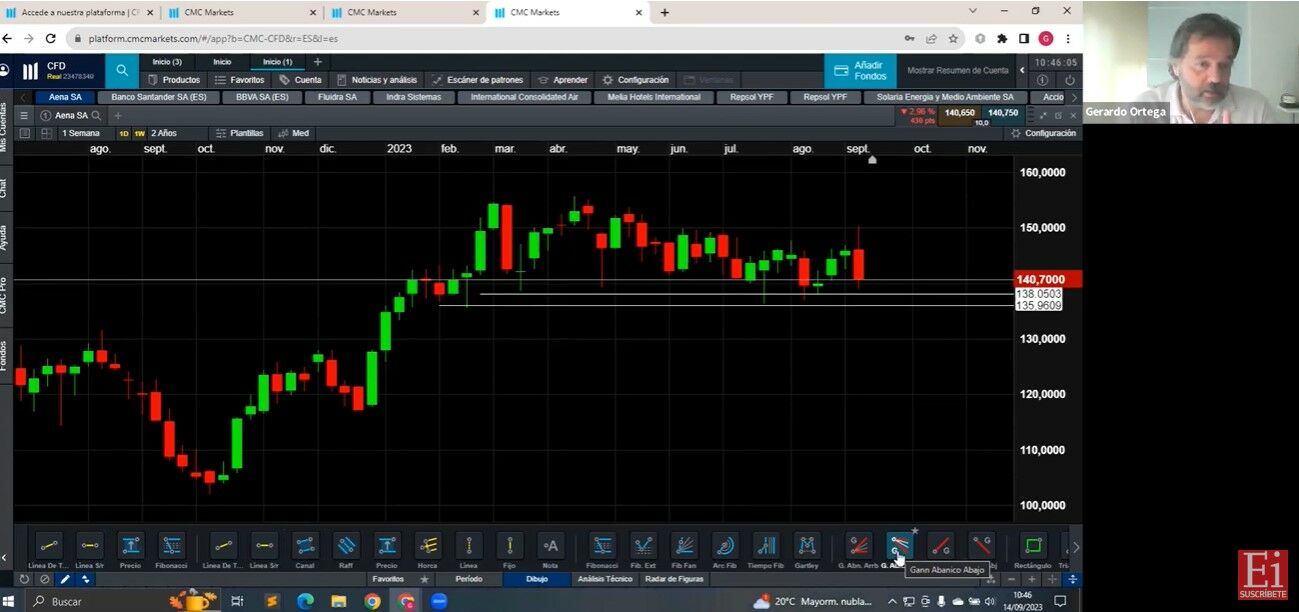Click the circle-slash clear drawings icon
The image size is (1299, 612).
(45, 579)
